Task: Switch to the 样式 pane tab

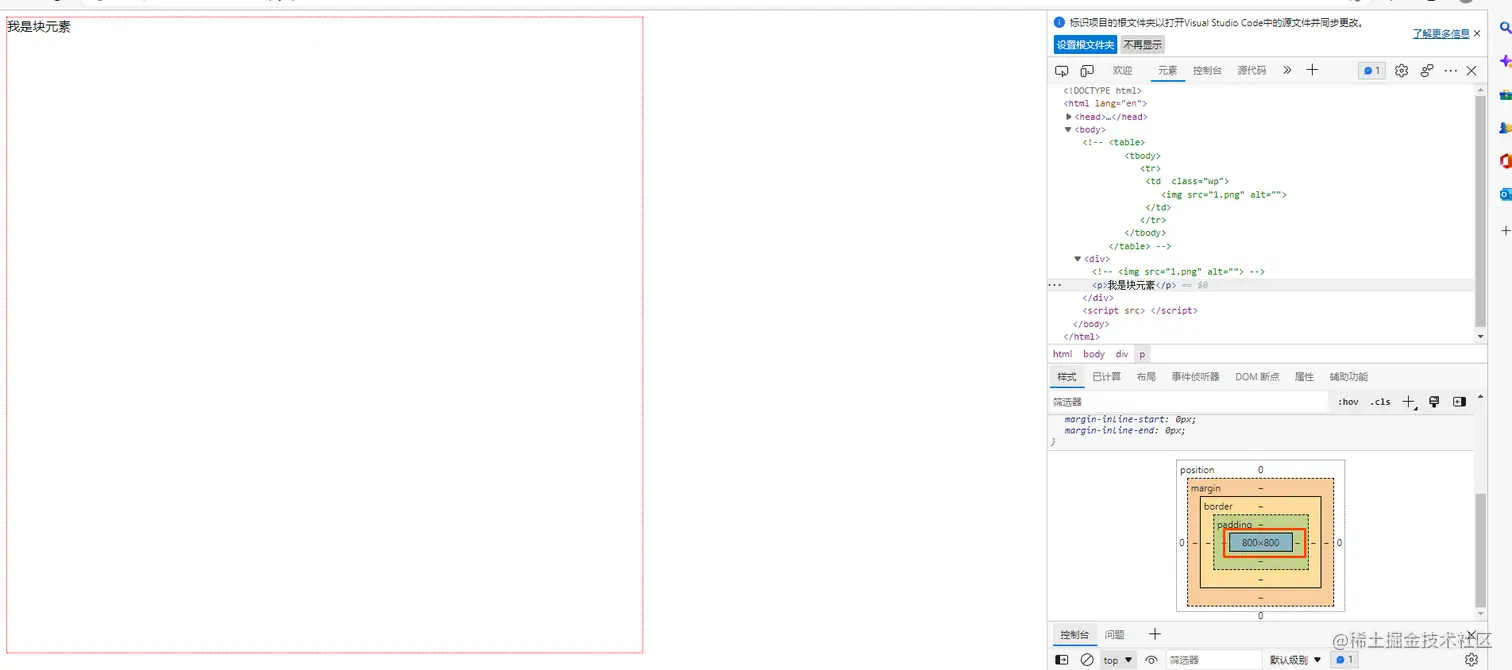Action: [1067, 377]
